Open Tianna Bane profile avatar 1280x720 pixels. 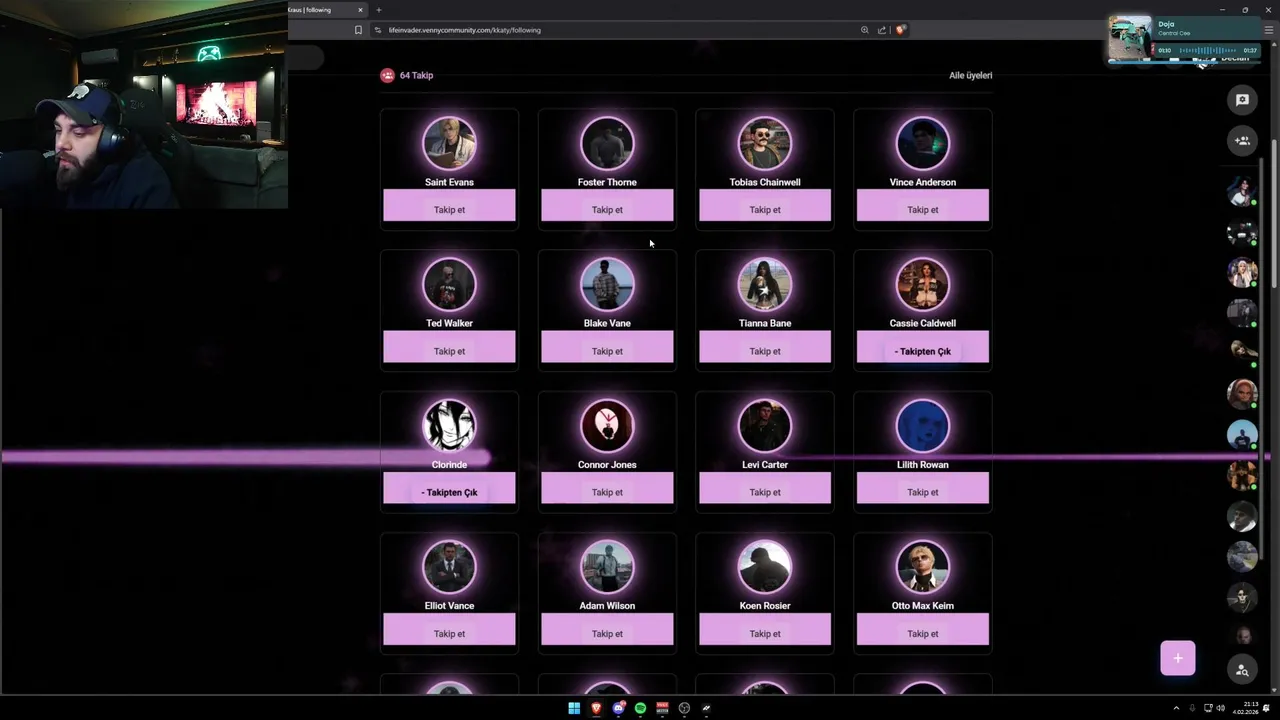pyautogui.click(x=765, y=285)
